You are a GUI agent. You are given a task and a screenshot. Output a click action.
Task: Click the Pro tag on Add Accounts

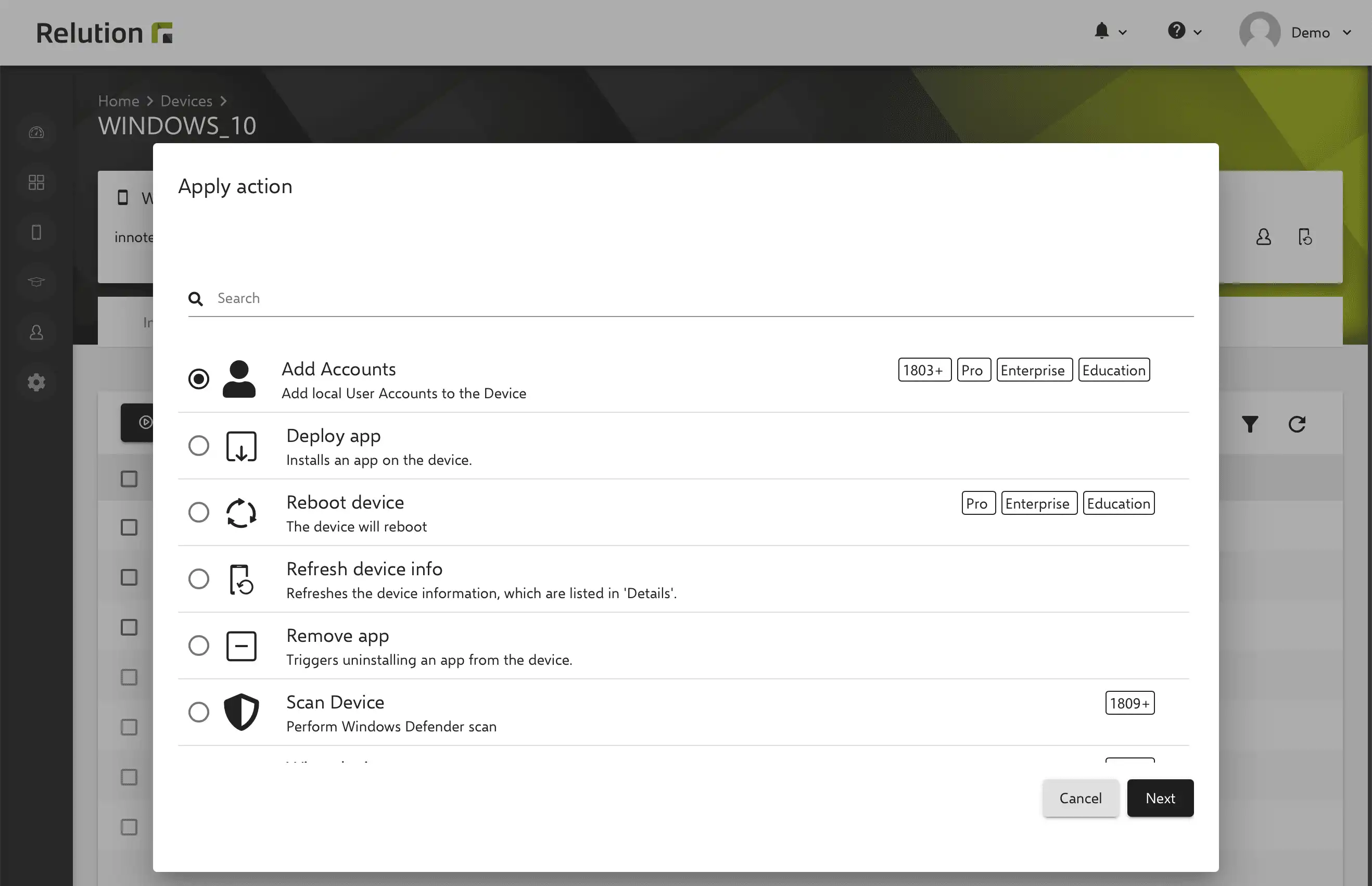coord(973,370)
